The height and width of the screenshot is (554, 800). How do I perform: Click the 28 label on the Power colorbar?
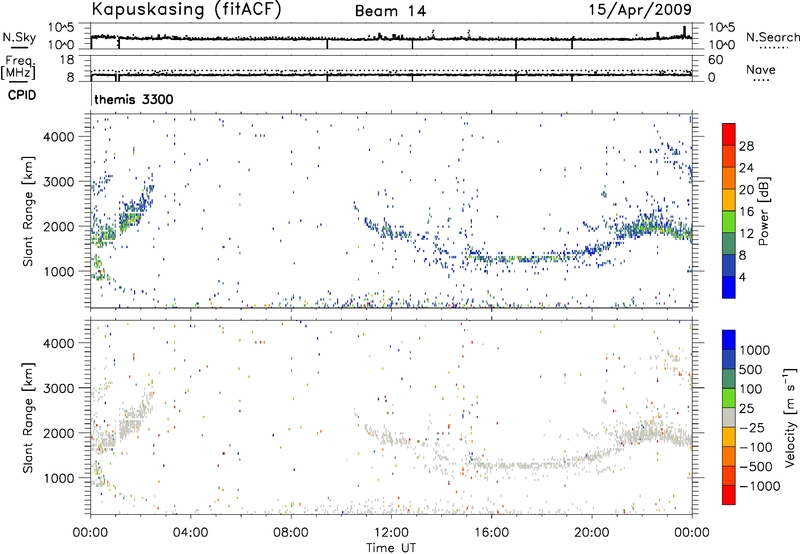746,146
